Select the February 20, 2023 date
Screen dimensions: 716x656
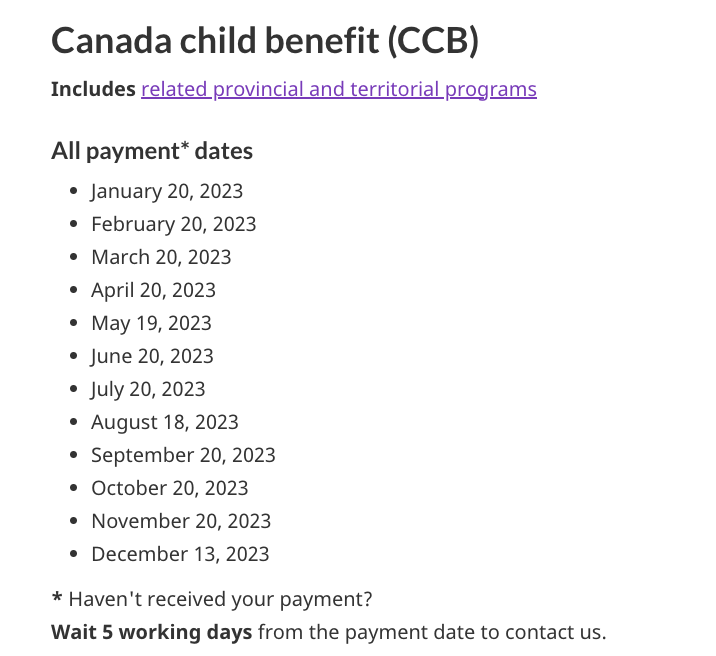pyautogui.click(x=174, y=224)
